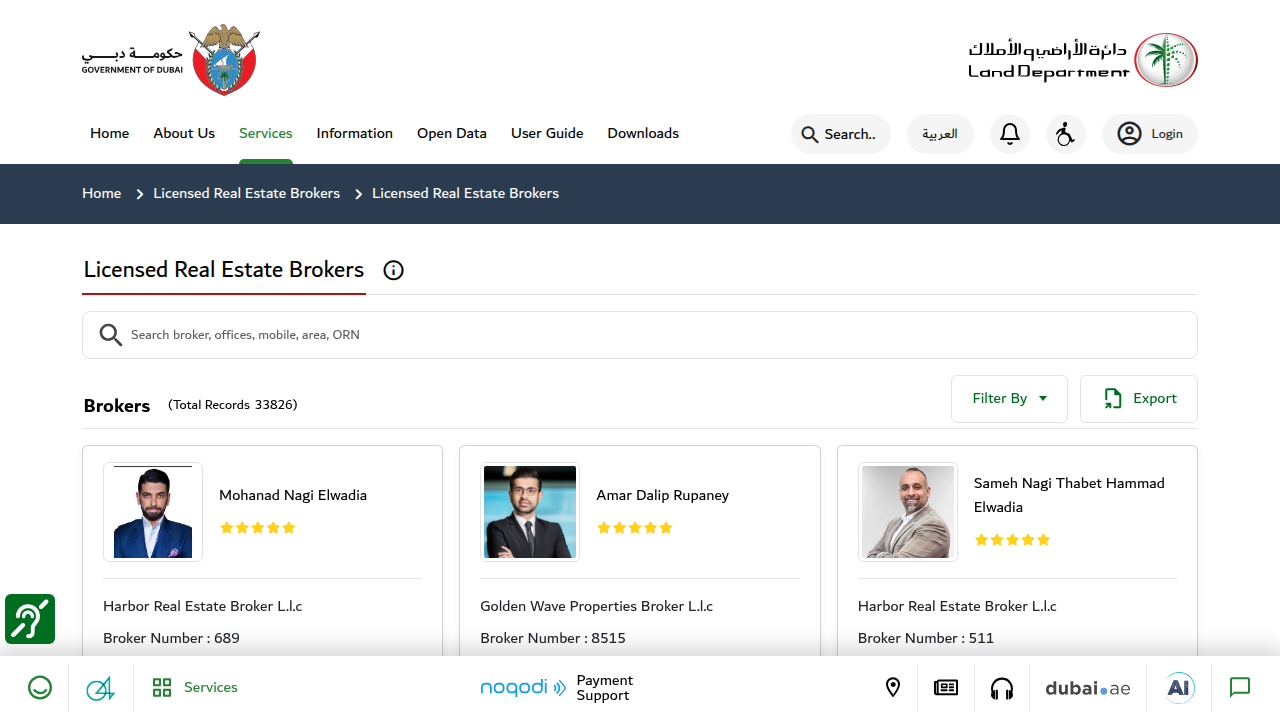Viewport: 1280px width, 720px height.
Task: Open the sign language hearing assistance widget
Action: coord(30,619)
